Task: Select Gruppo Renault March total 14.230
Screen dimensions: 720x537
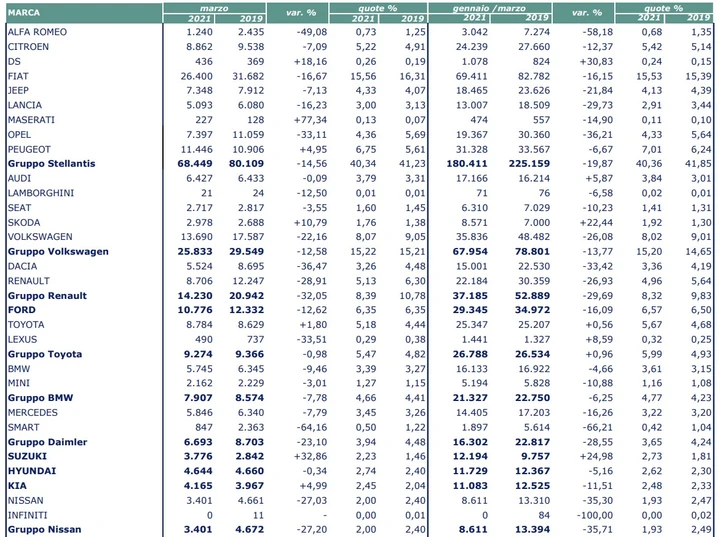Action: pos(195,296)
